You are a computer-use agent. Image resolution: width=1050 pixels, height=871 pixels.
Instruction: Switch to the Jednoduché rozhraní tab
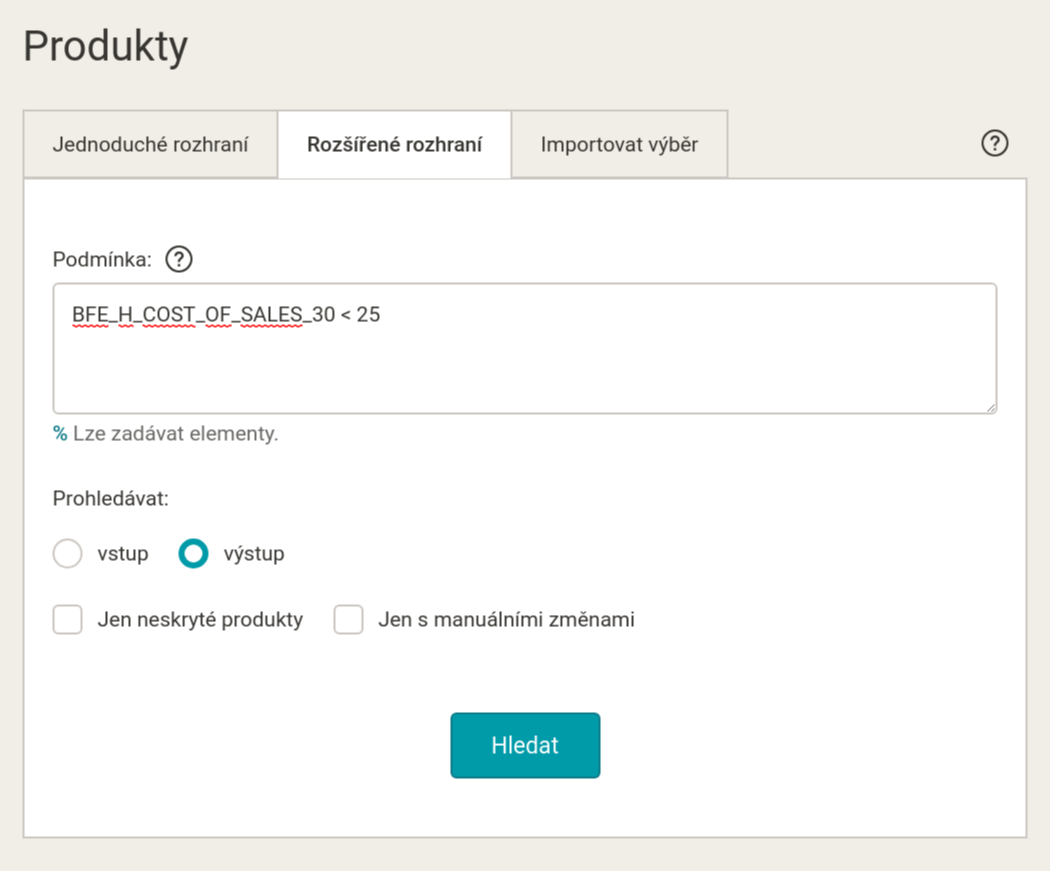pos(150,144)
